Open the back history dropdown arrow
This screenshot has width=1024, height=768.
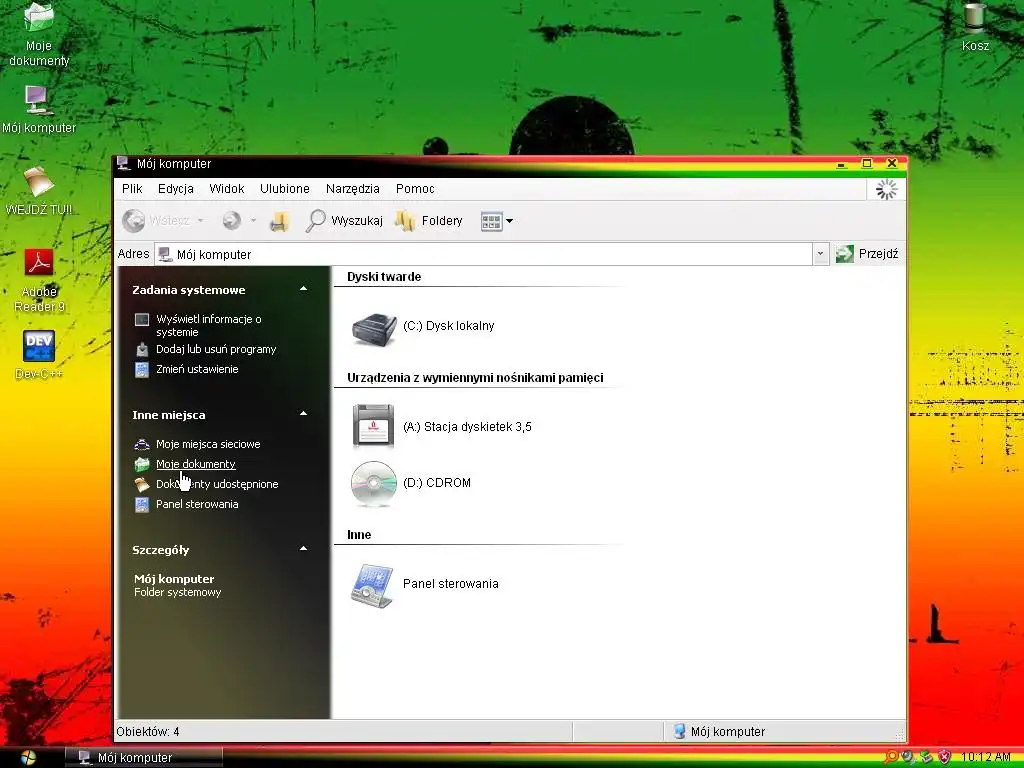(x=200, y=221)
